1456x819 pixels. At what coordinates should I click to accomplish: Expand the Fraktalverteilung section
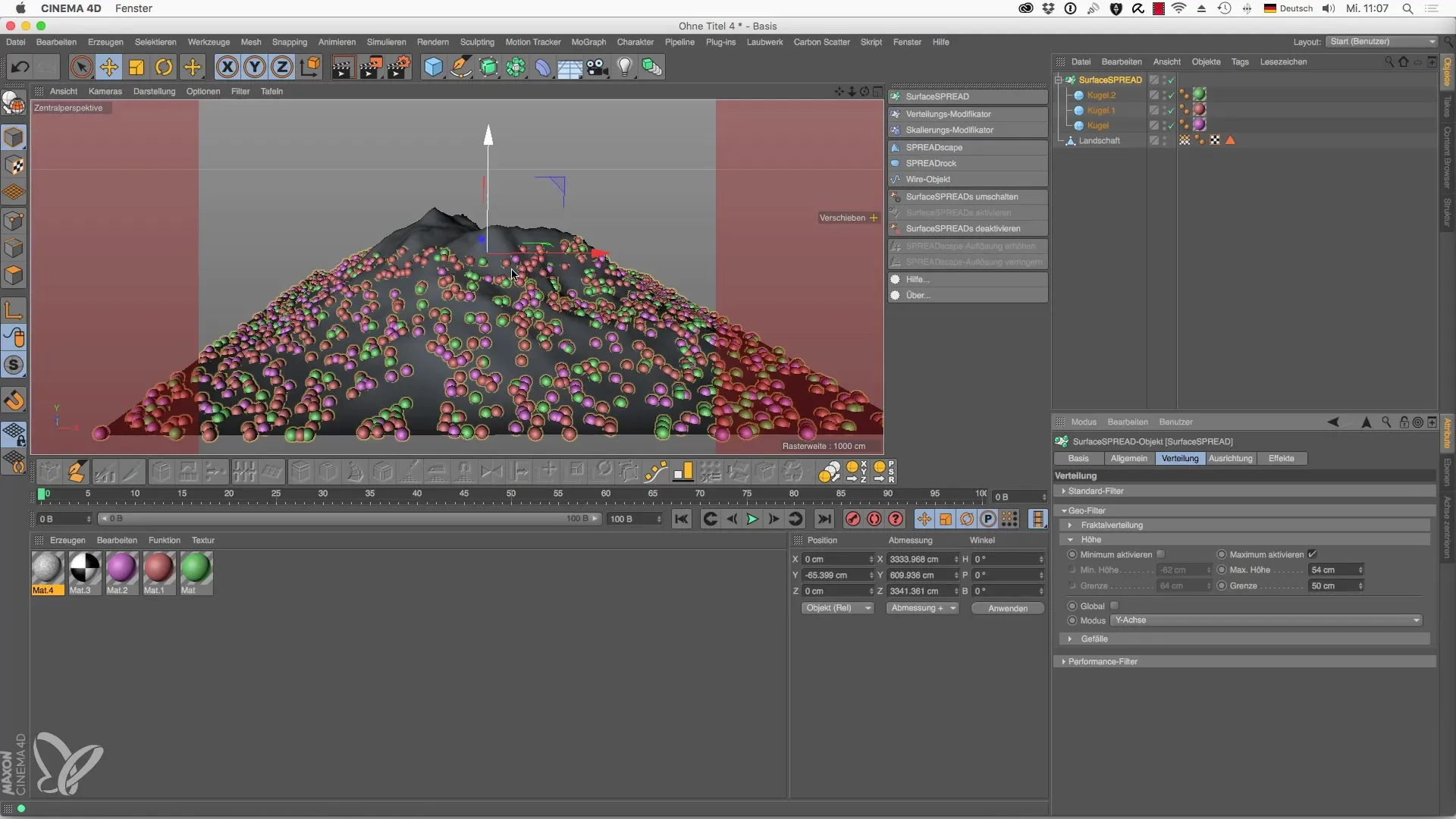[1070, 525]
